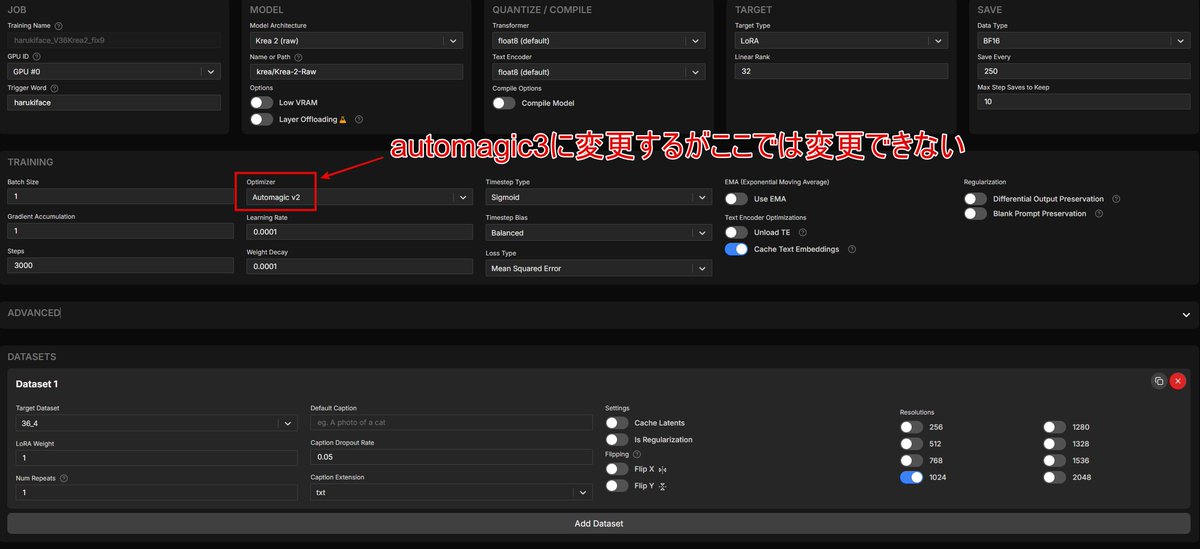Open the Differential Output Preservation help icon

click(1116, 199)
